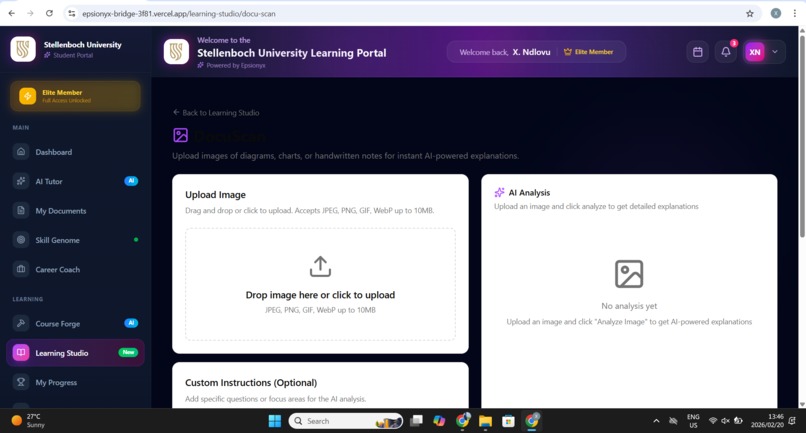Open the notifications bell
The height and width of the screenshot is (433, 806).
[x=726, y=52]
